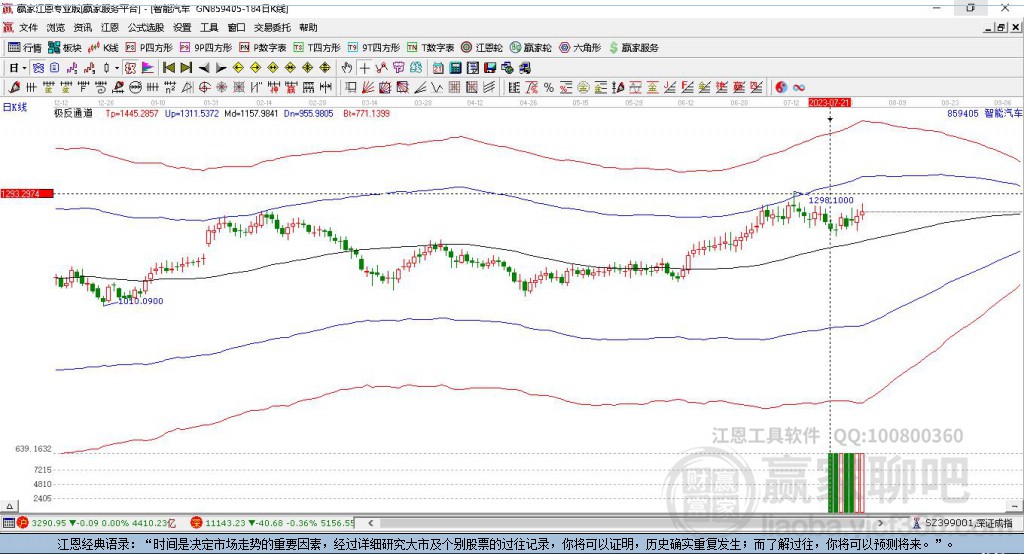1024x554 pixels.
Task: Open the 板块 sector view
Action: click(x=65, y=48)
